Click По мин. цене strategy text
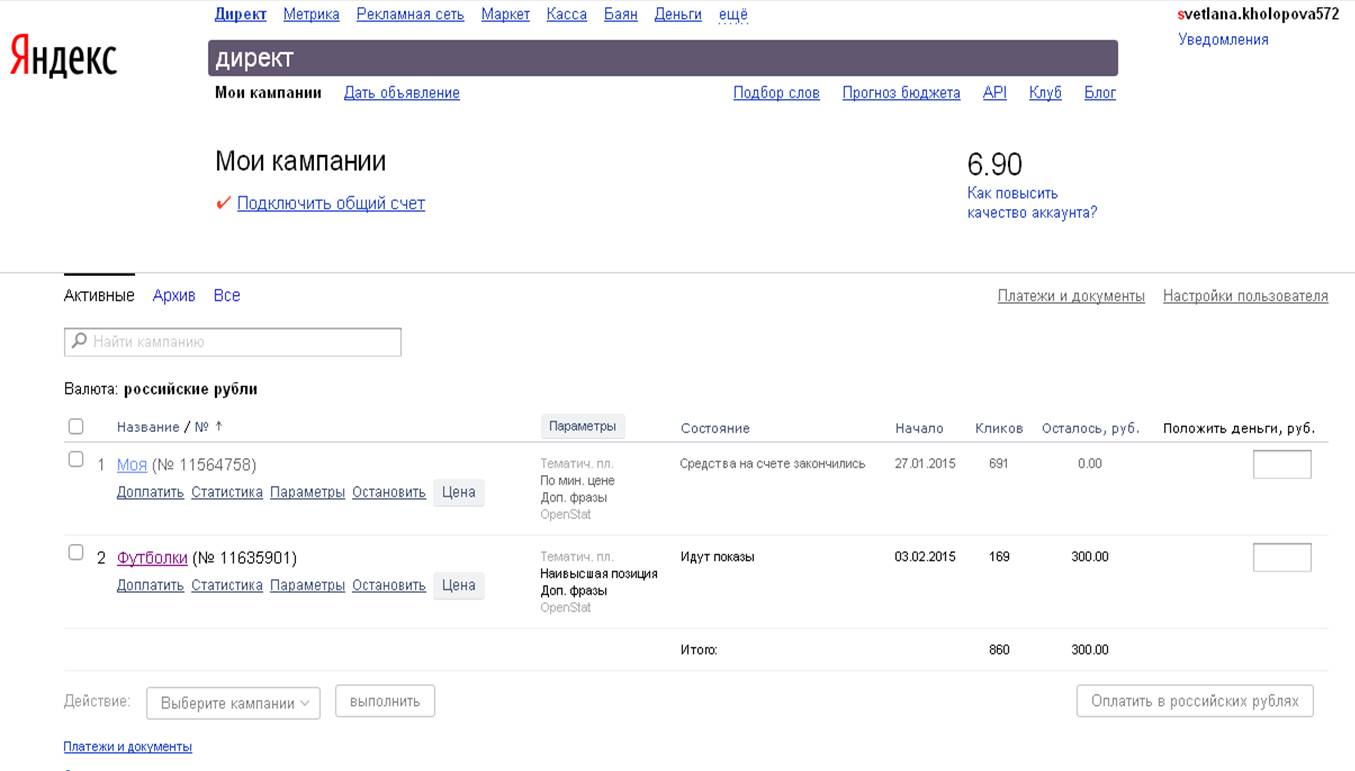Screen dimensions: 1355x771 click(x=577, y=481)
